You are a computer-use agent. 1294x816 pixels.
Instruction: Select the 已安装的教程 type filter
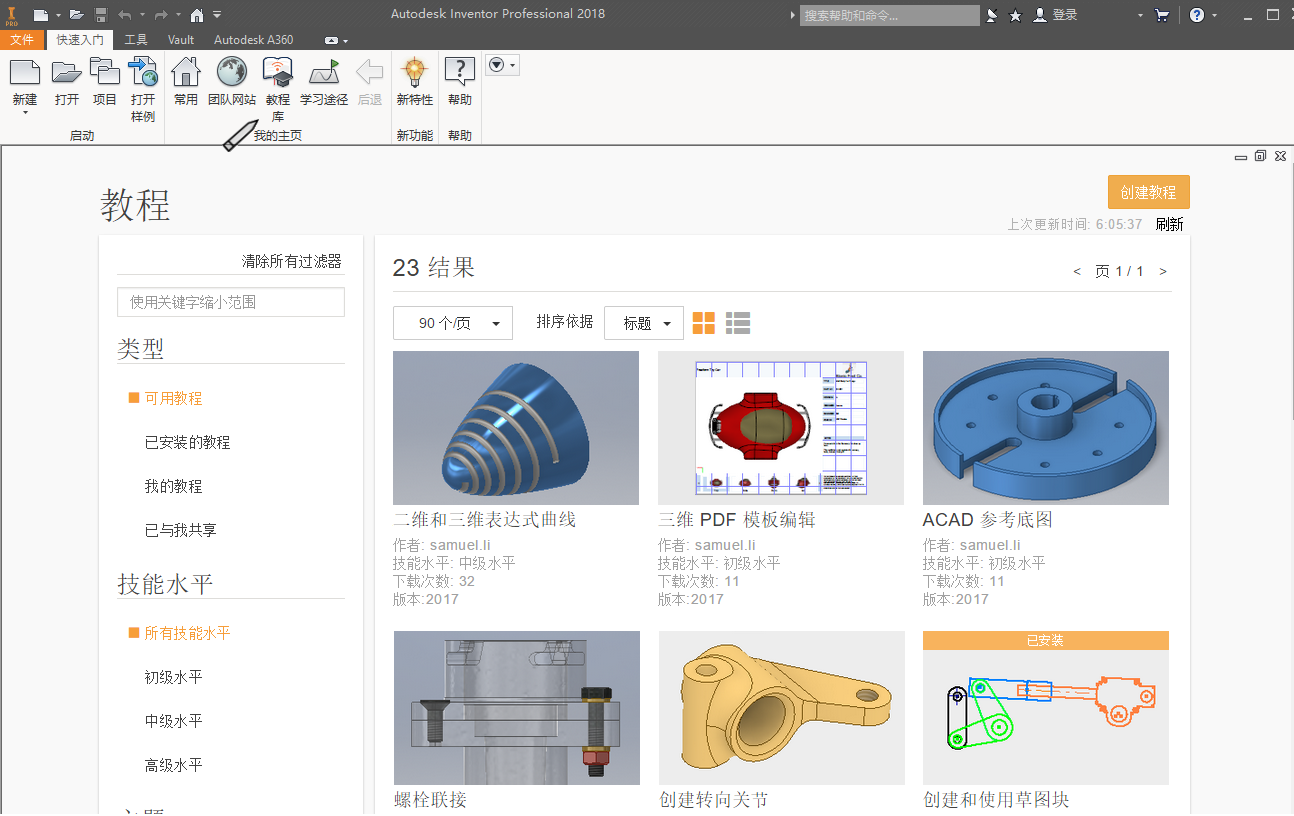187,442
